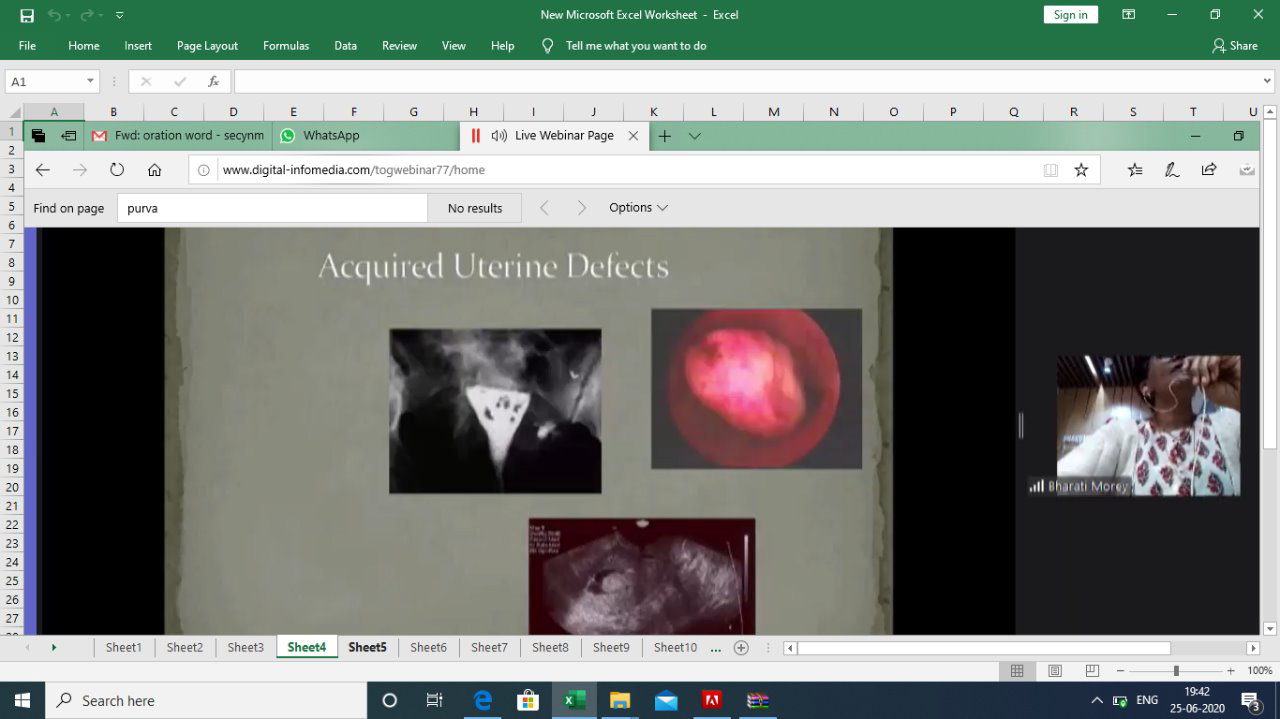Switch to Page Break Preview view

pos(1092,671)
